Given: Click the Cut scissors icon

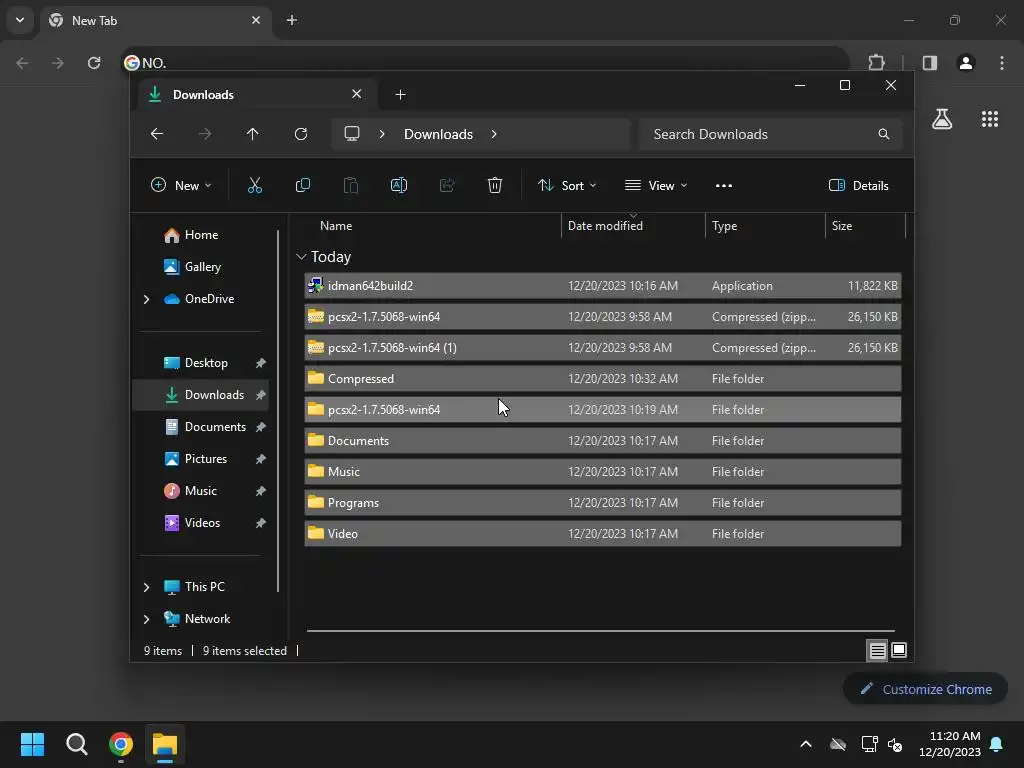Looking at the screenshot, I should (x=255, y=185).
